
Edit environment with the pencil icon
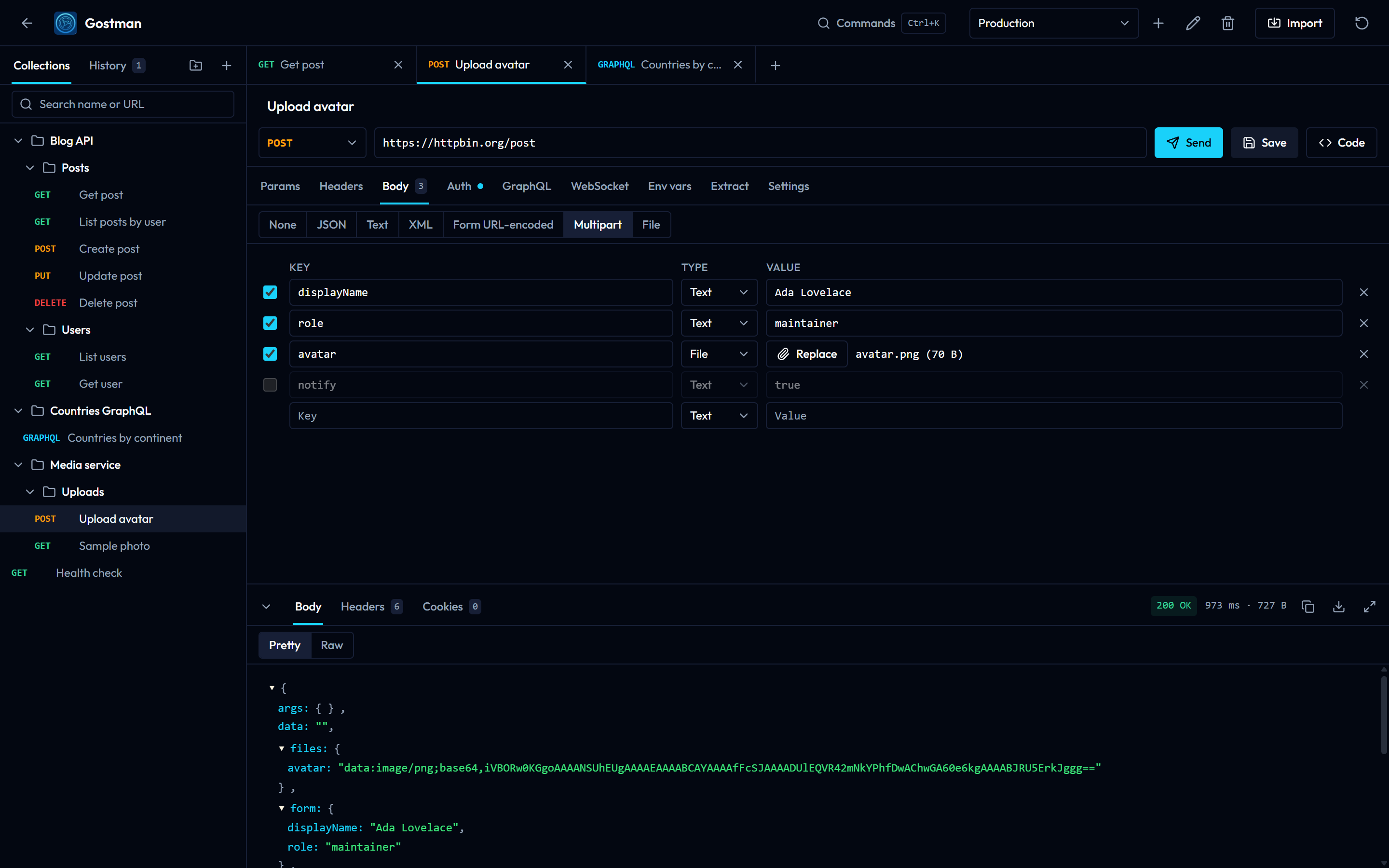point(1193,23)
